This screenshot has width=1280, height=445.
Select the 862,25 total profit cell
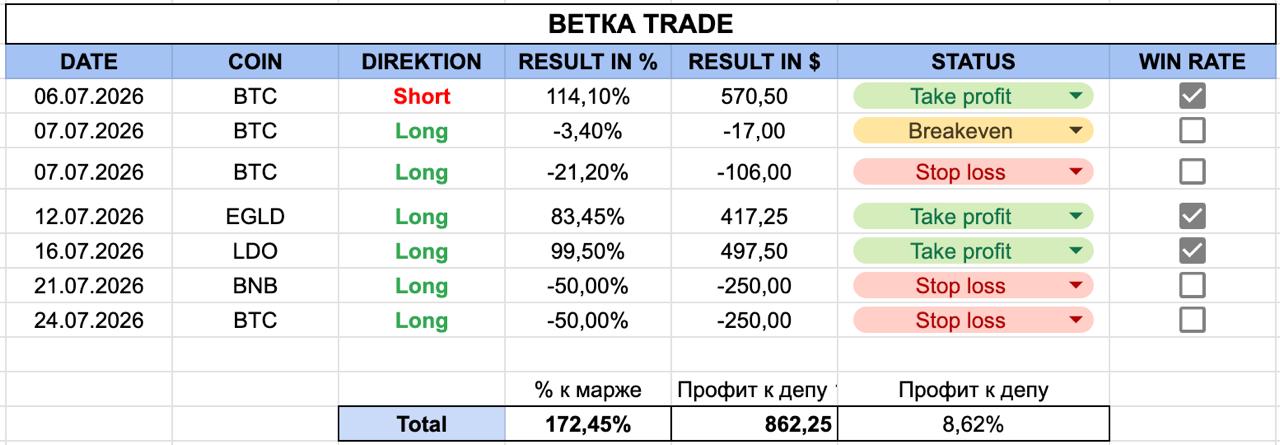tap(754, 424)
